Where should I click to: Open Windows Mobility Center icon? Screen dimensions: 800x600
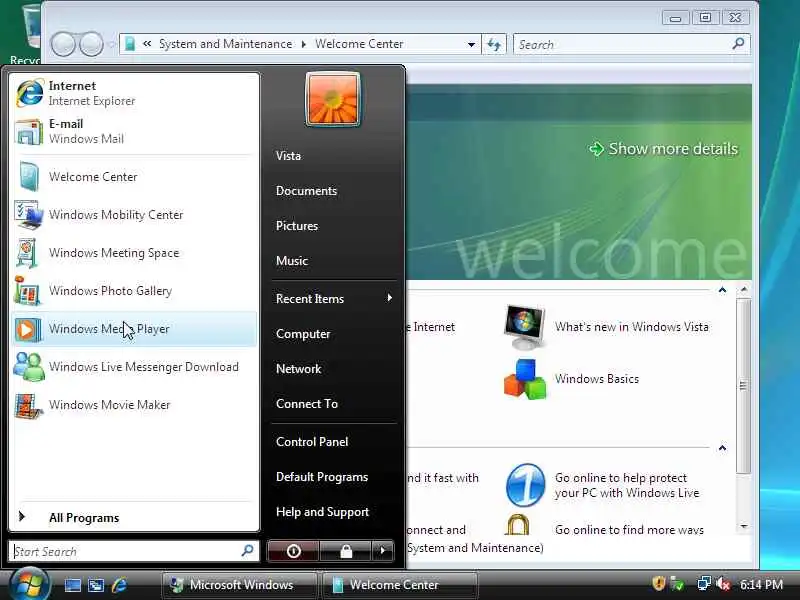29,215
